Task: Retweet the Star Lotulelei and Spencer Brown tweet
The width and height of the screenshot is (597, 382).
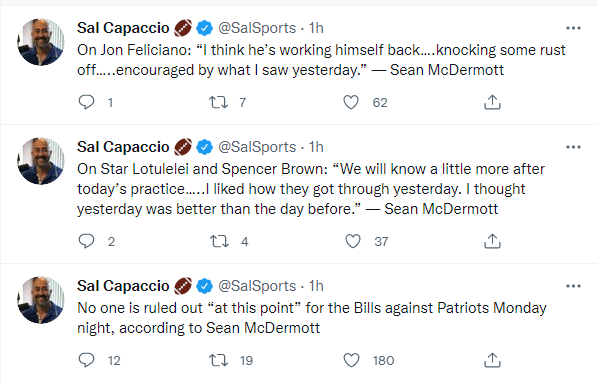Action: point(219,241)
